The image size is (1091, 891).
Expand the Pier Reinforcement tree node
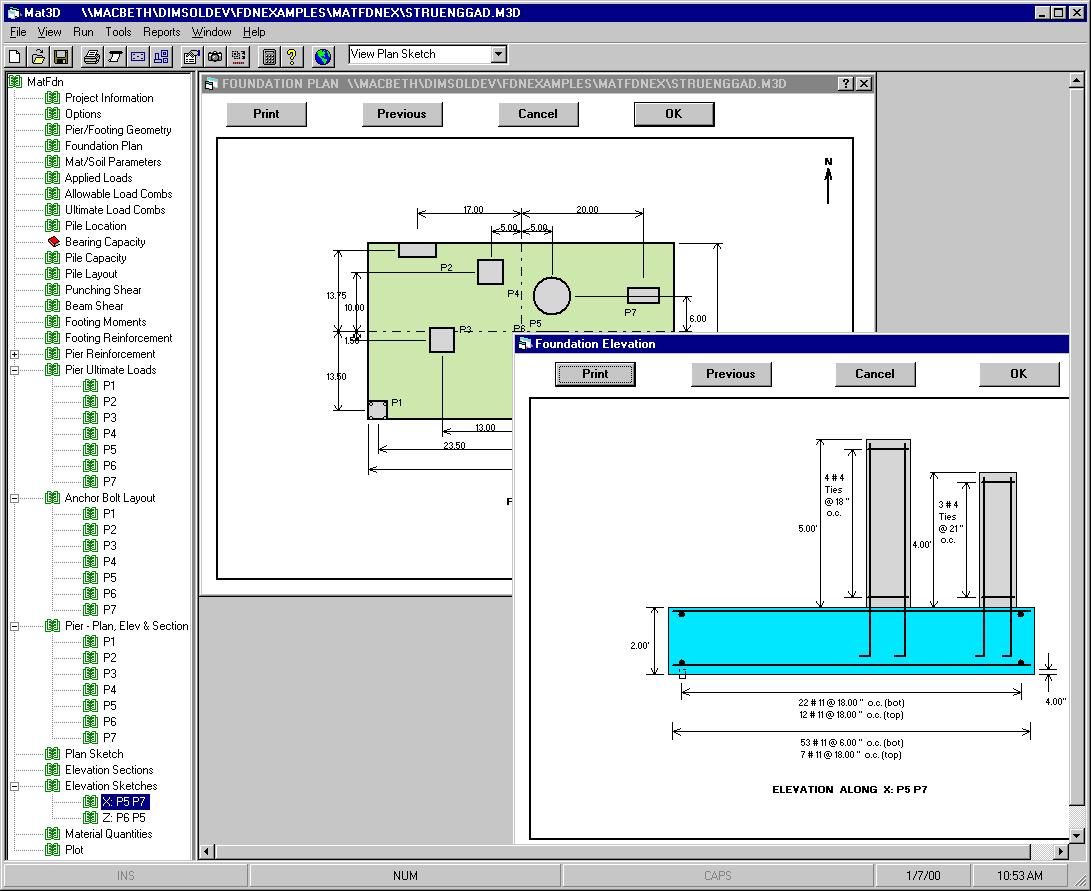coord(15,354)
